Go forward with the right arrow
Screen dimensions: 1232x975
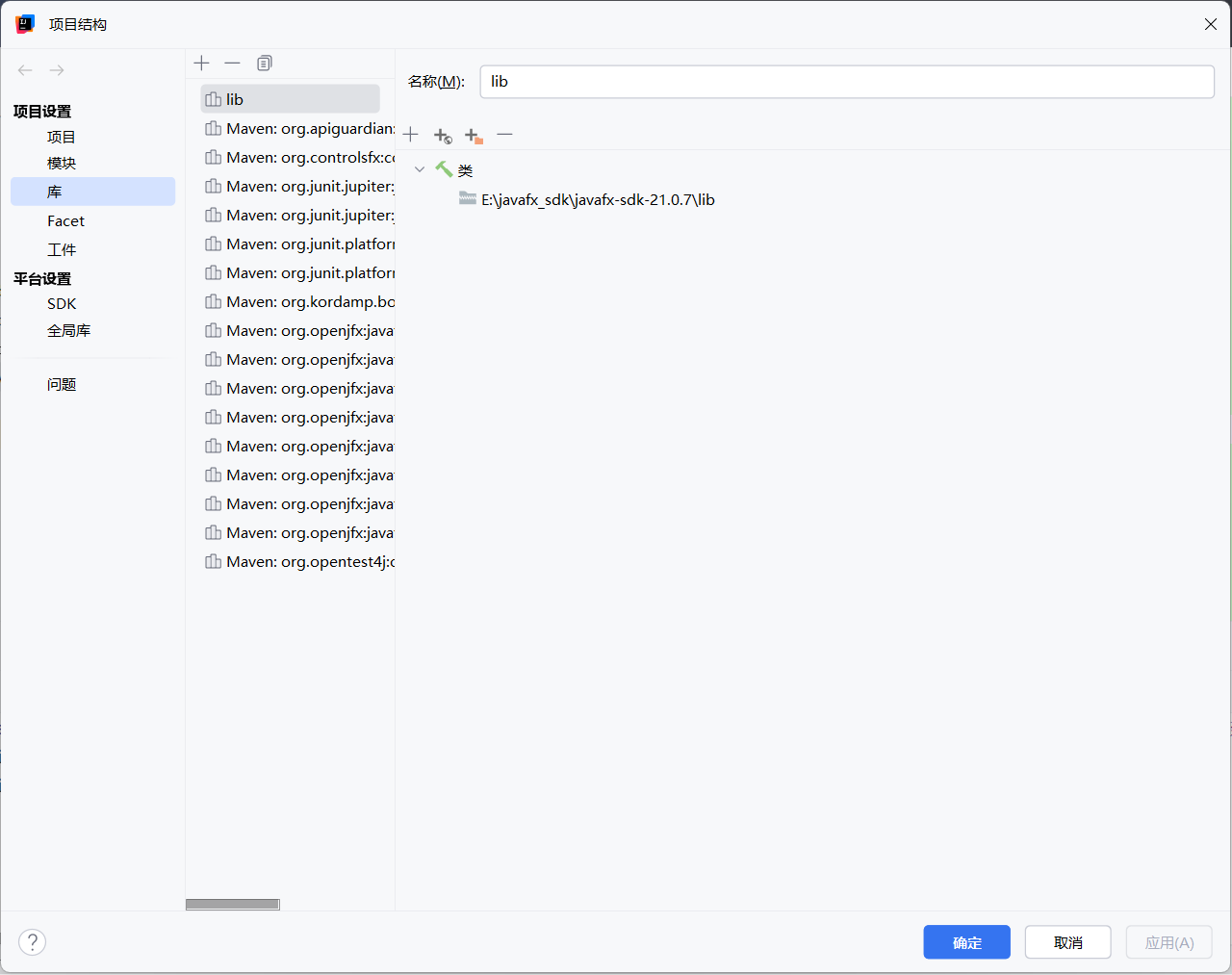[x=57, y=70]
